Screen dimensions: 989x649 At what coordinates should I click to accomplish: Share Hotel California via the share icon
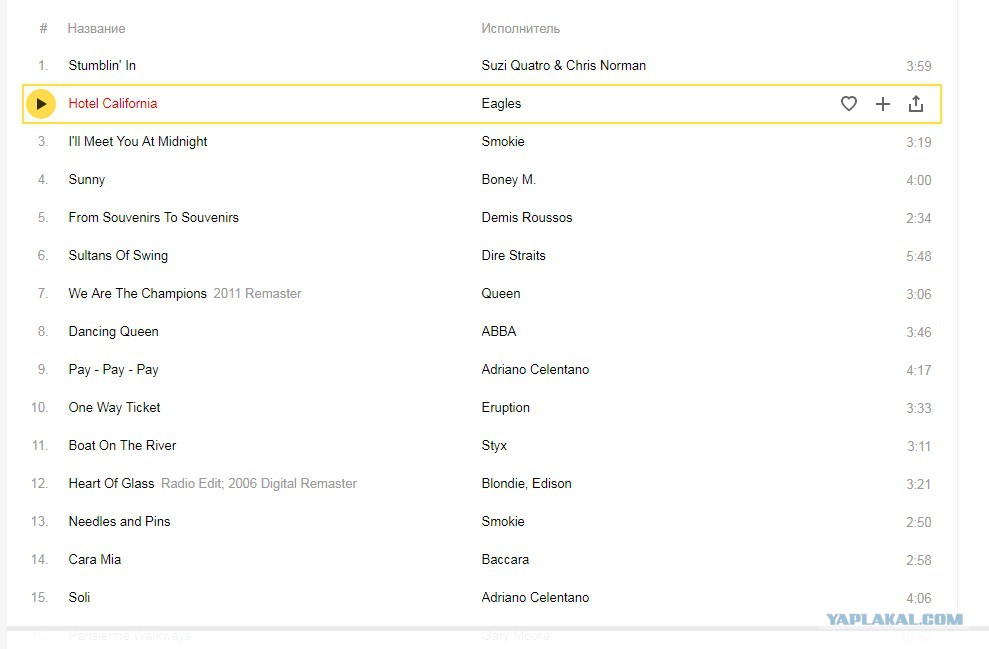(x=916, y=103)
